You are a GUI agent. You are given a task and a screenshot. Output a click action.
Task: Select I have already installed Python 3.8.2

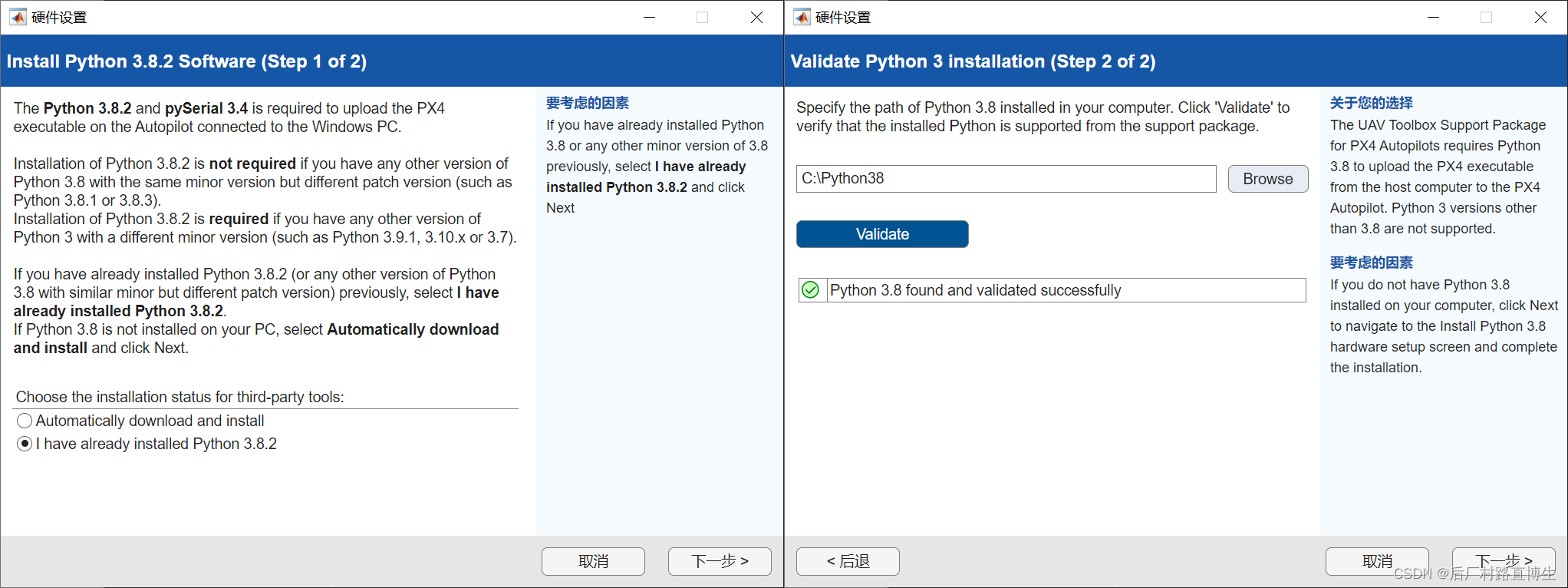(147, 444)
